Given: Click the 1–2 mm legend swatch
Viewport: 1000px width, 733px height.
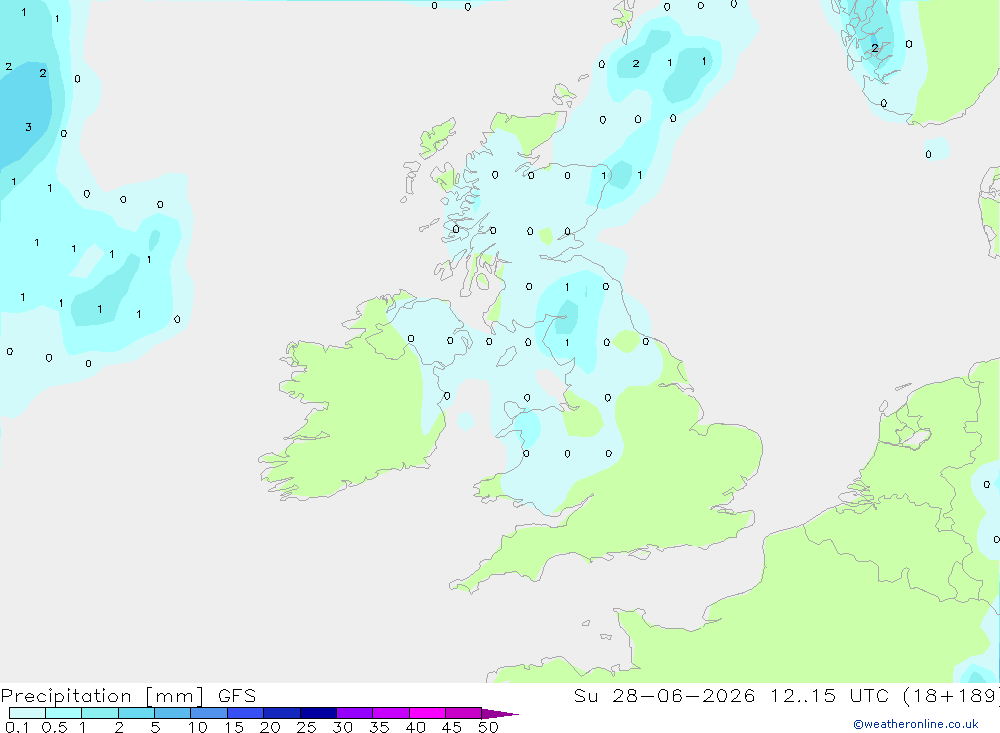Looking at the screenshot, I should [100, 713].
